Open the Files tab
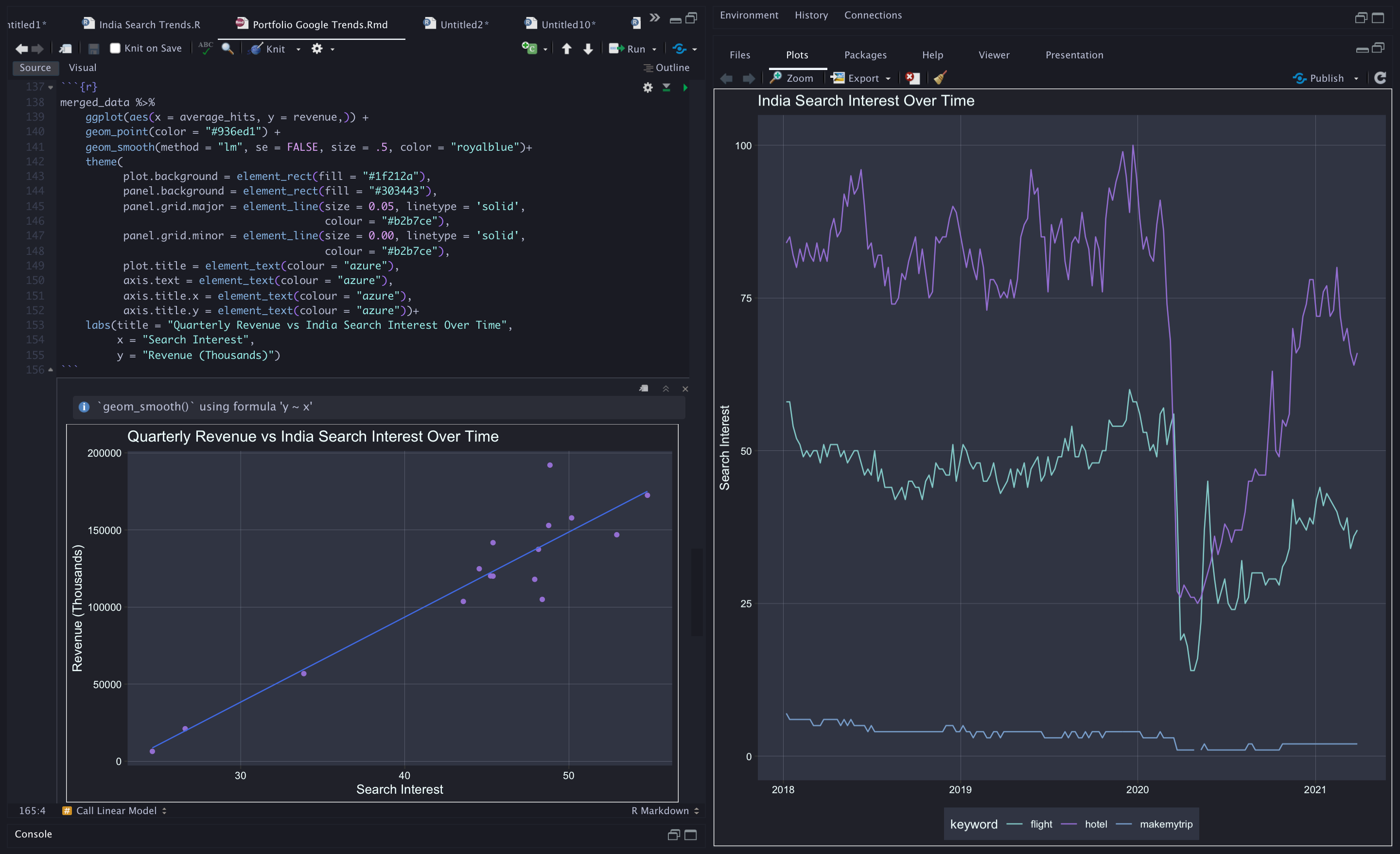The height and width of the screenshot is (854, 1400). pos(740,55)
